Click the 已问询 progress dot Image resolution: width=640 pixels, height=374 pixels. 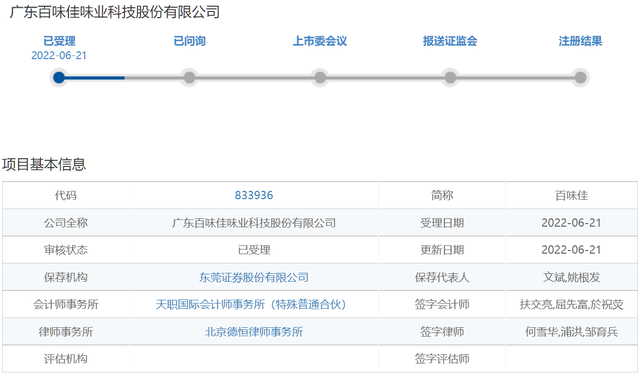pyautogui.click(x=189, y=77)
